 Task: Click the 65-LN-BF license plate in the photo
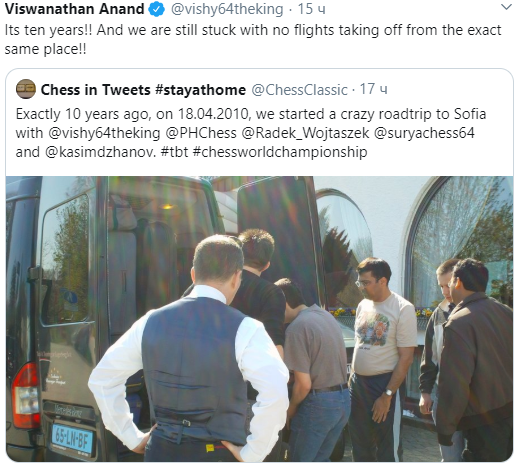(72, 440)
